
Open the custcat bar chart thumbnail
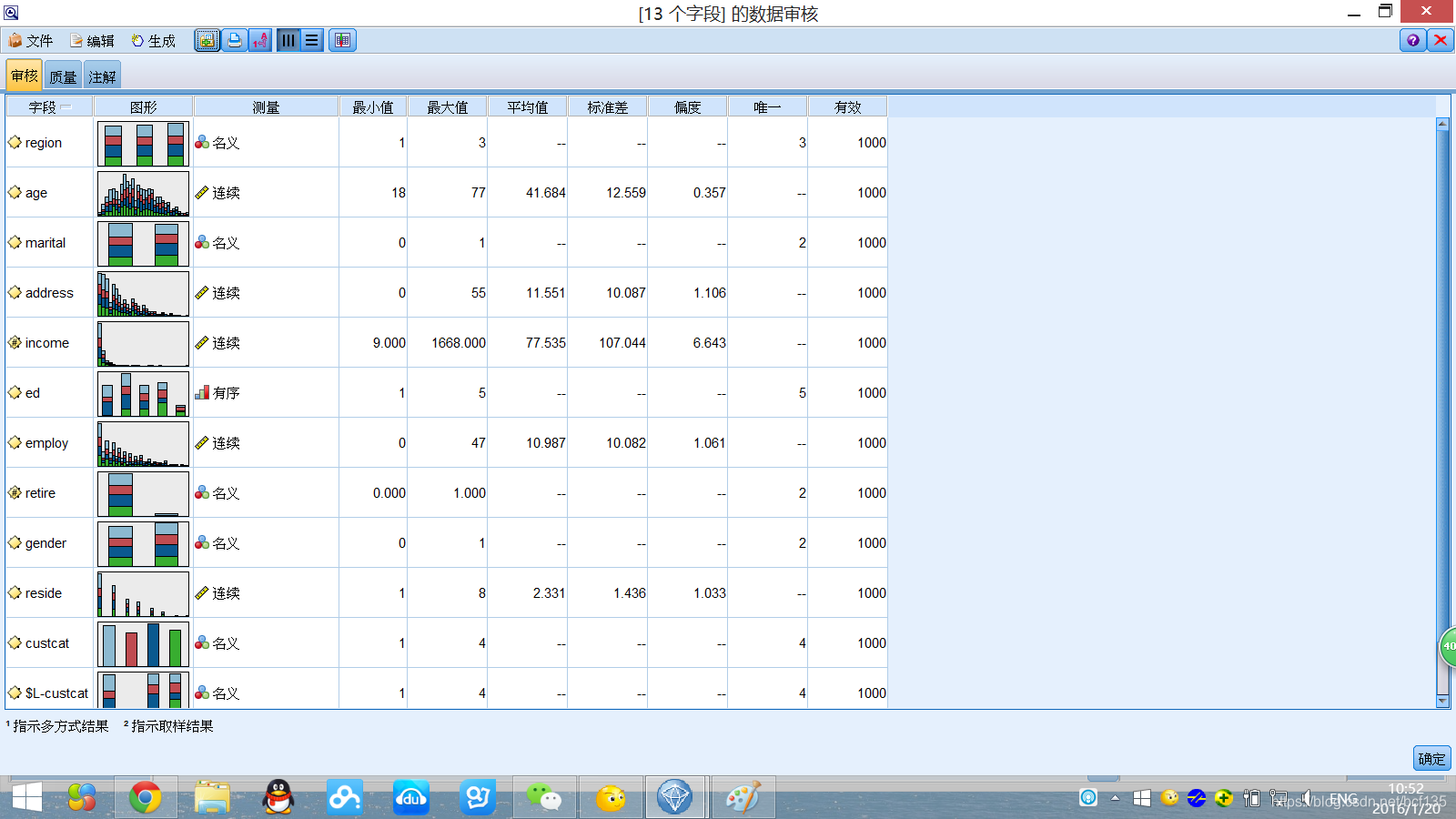tap(144, 643)
